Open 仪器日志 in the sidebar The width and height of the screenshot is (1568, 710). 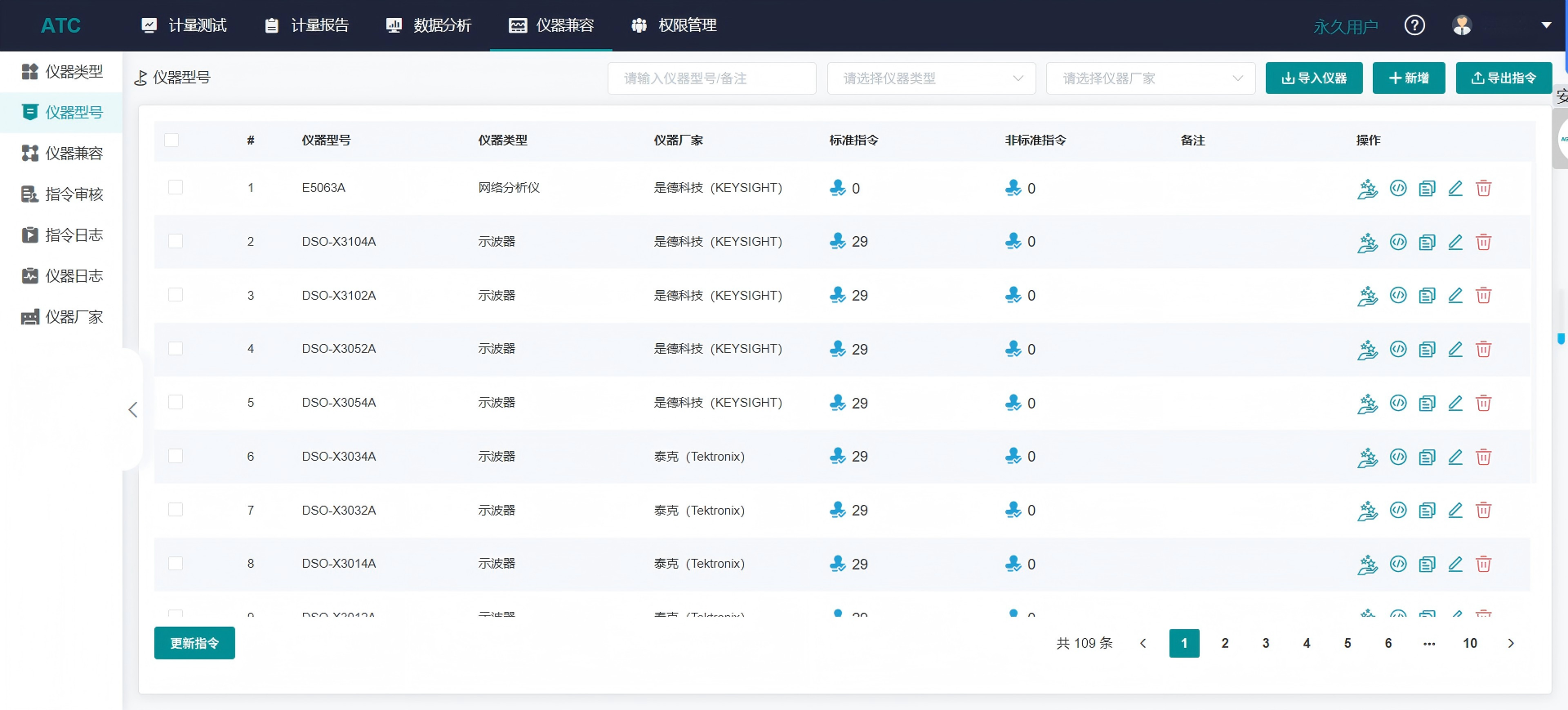(61, 276)
